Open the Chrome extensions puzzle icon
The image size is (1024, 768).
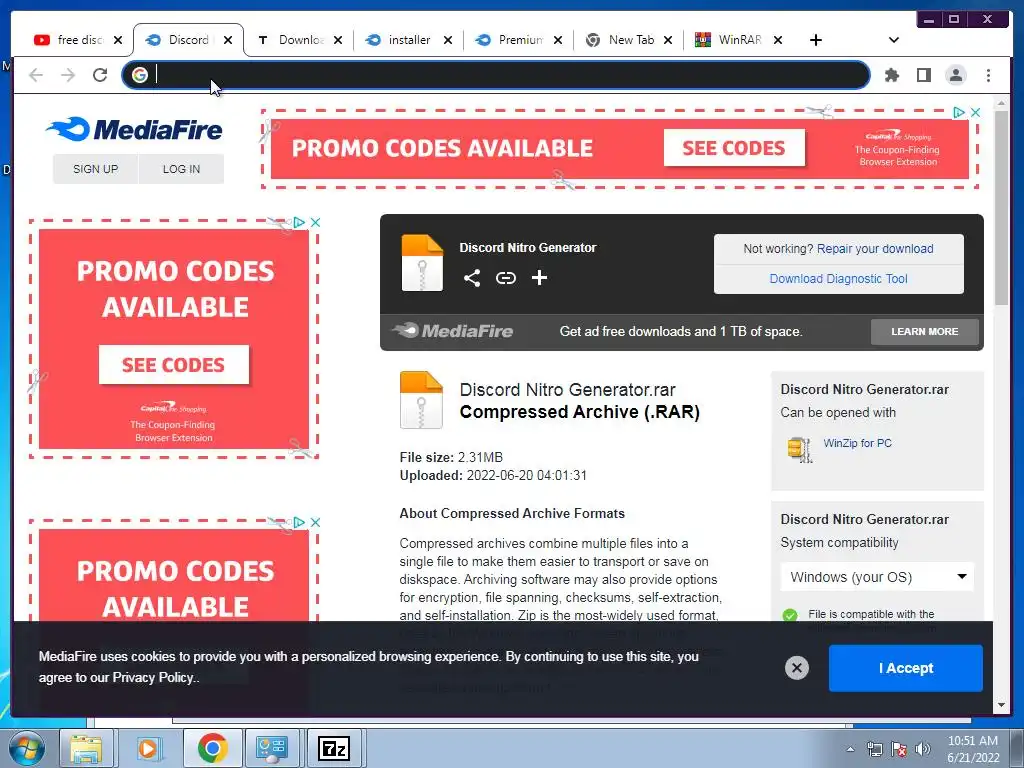(891, 75)
